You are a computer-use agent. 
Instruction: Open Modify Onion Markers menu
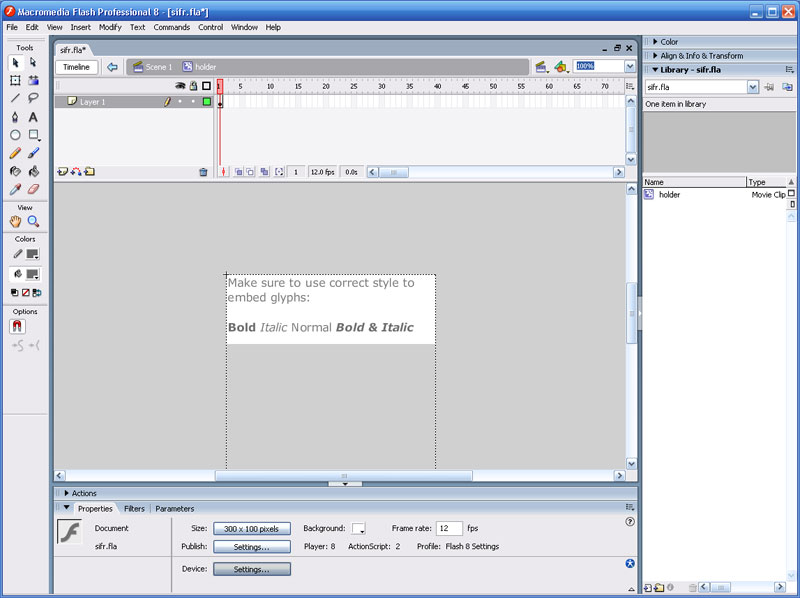279,172
